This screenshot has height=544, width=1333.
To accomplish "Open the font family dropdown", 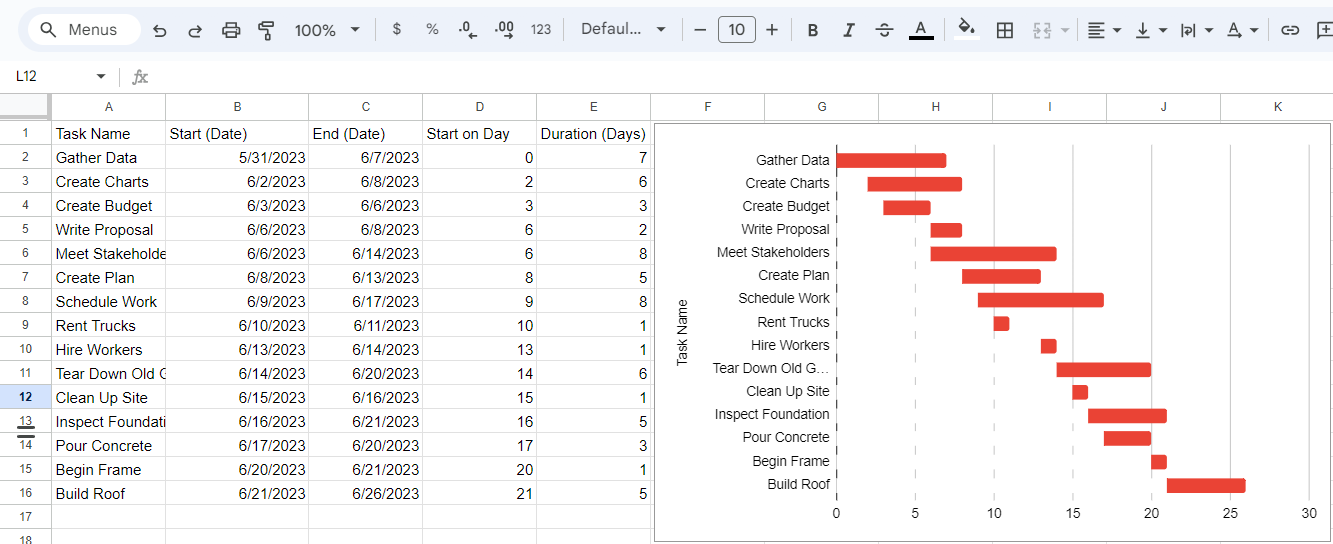I will pos(623,30).
